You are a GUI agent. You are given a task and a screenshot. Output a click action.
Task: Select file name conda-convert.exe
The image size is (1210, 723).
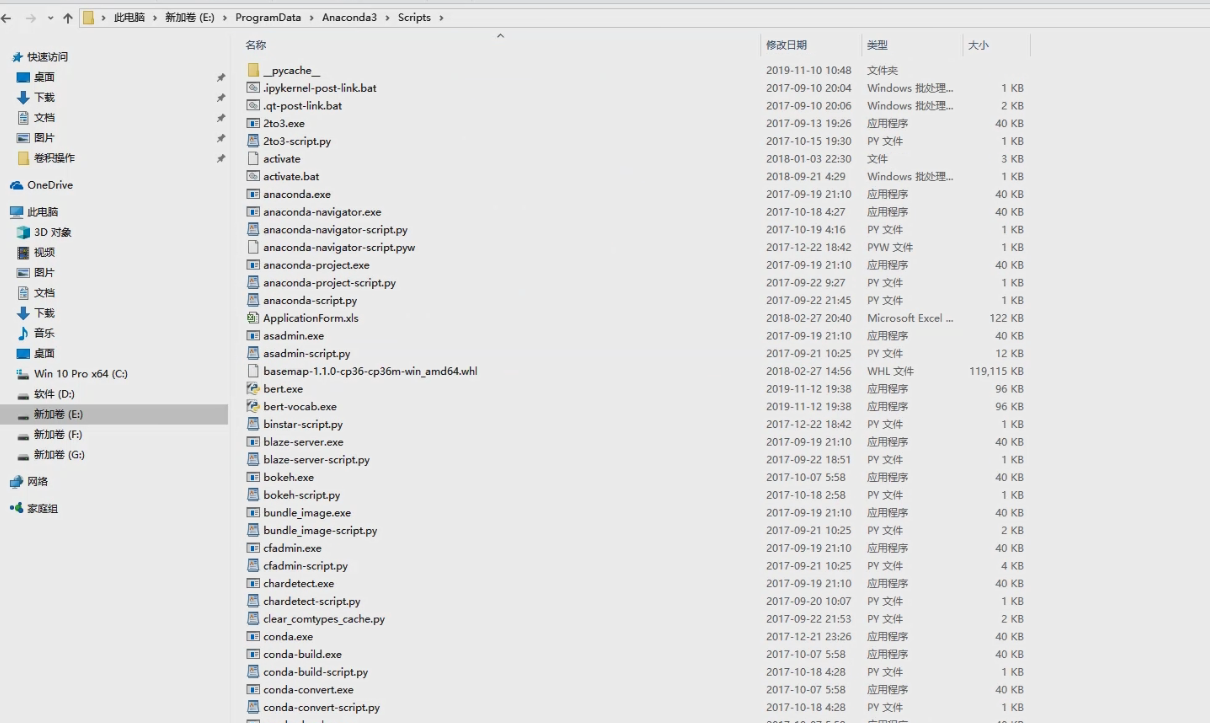coord(308,690)
